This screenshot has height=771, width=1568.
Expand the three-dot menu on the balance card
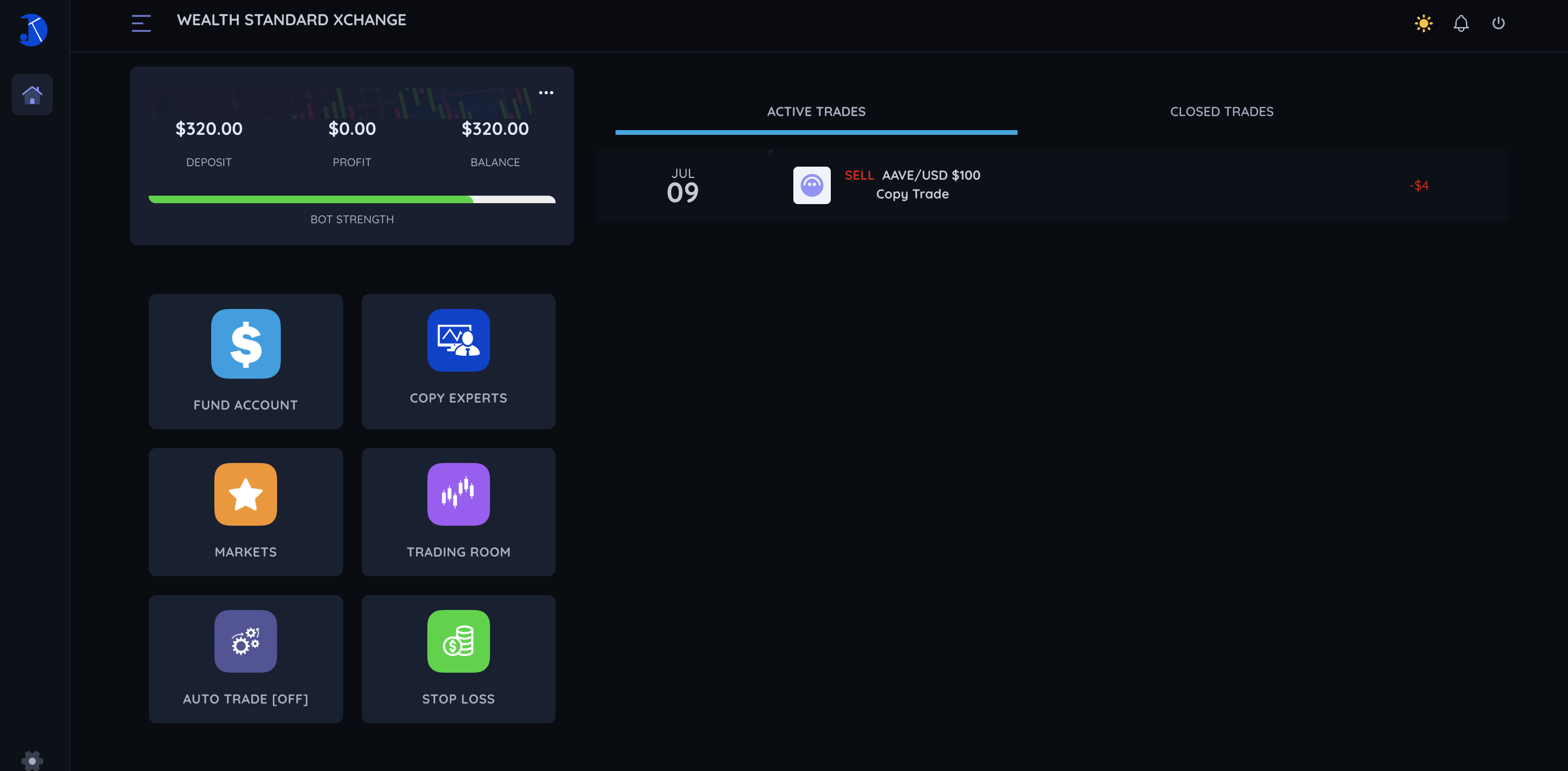point(546,93)
